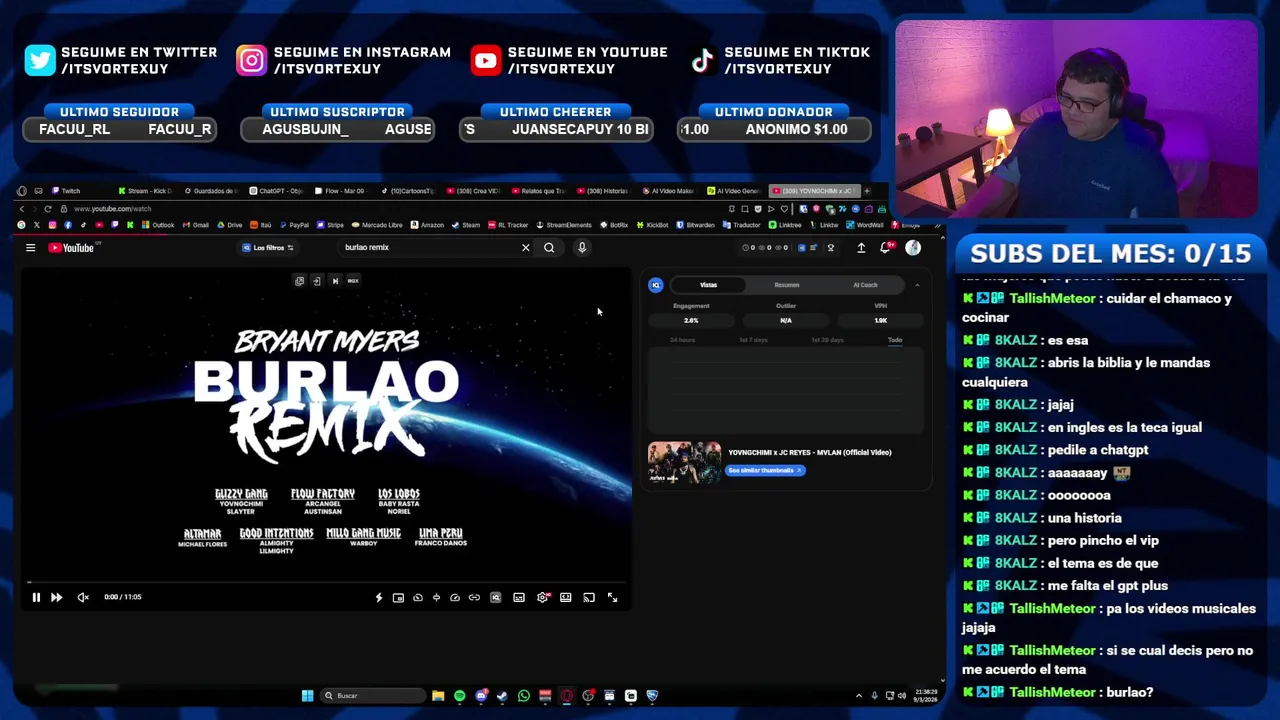Start voice search with microphone icon
The width and height of the screenshot is (1280, 720).
581,248
